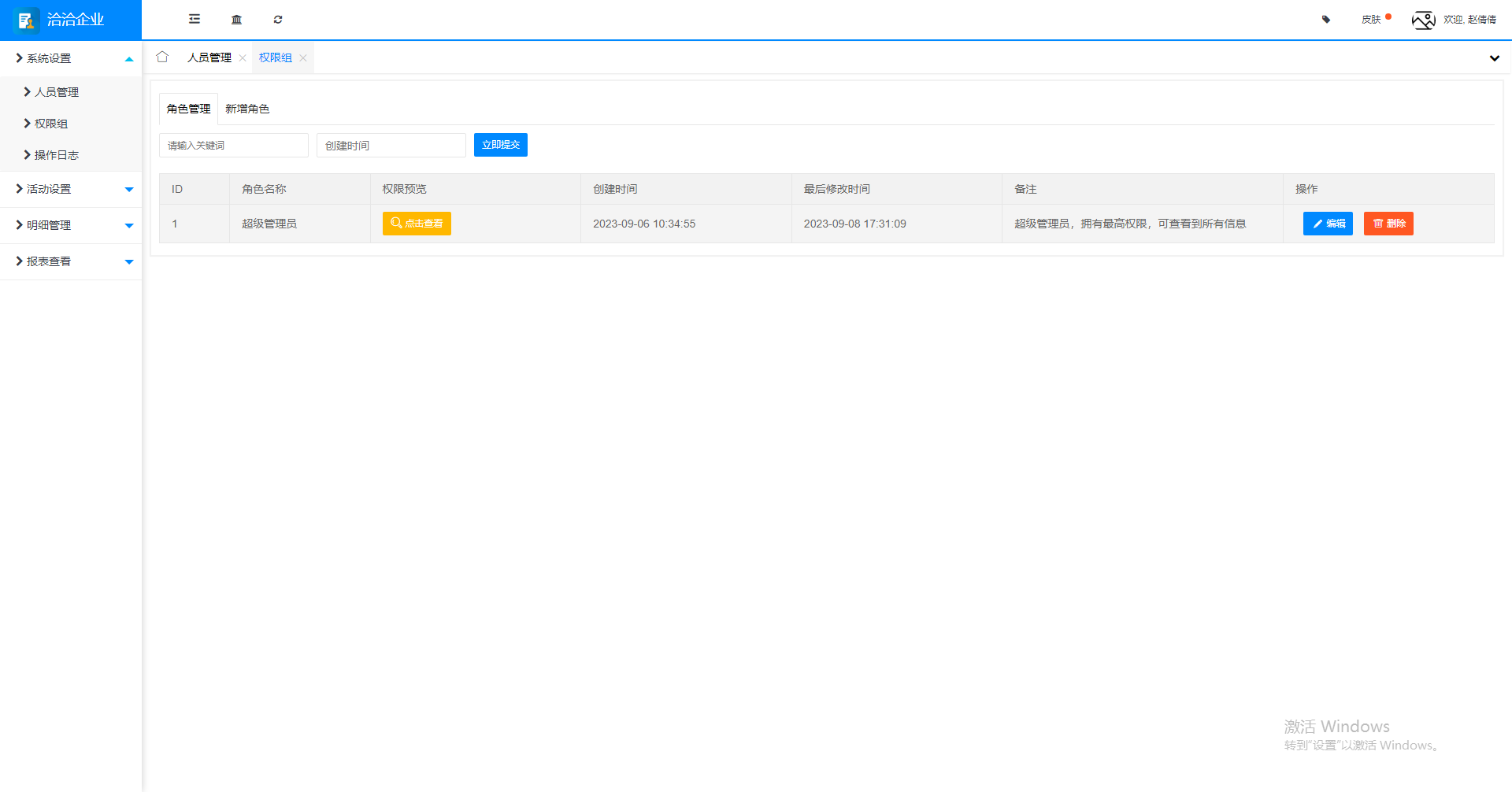Open the user avatar icon
The height and width of the screenshot is (792, 1512).
1423,20
